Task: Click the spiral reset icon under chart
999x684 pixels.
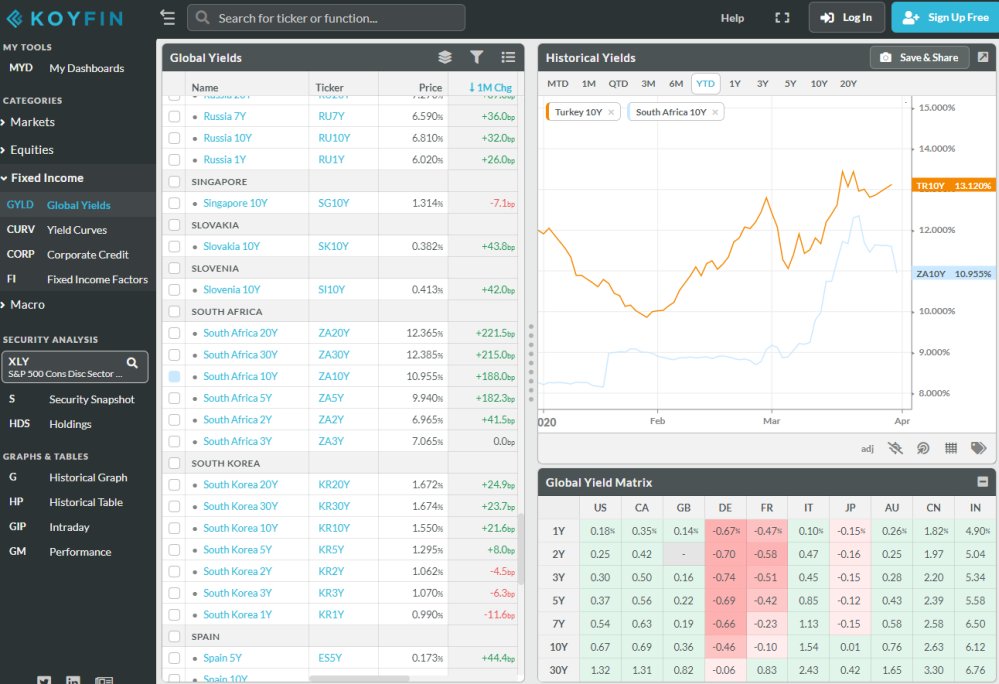Action: pos(923,448)
